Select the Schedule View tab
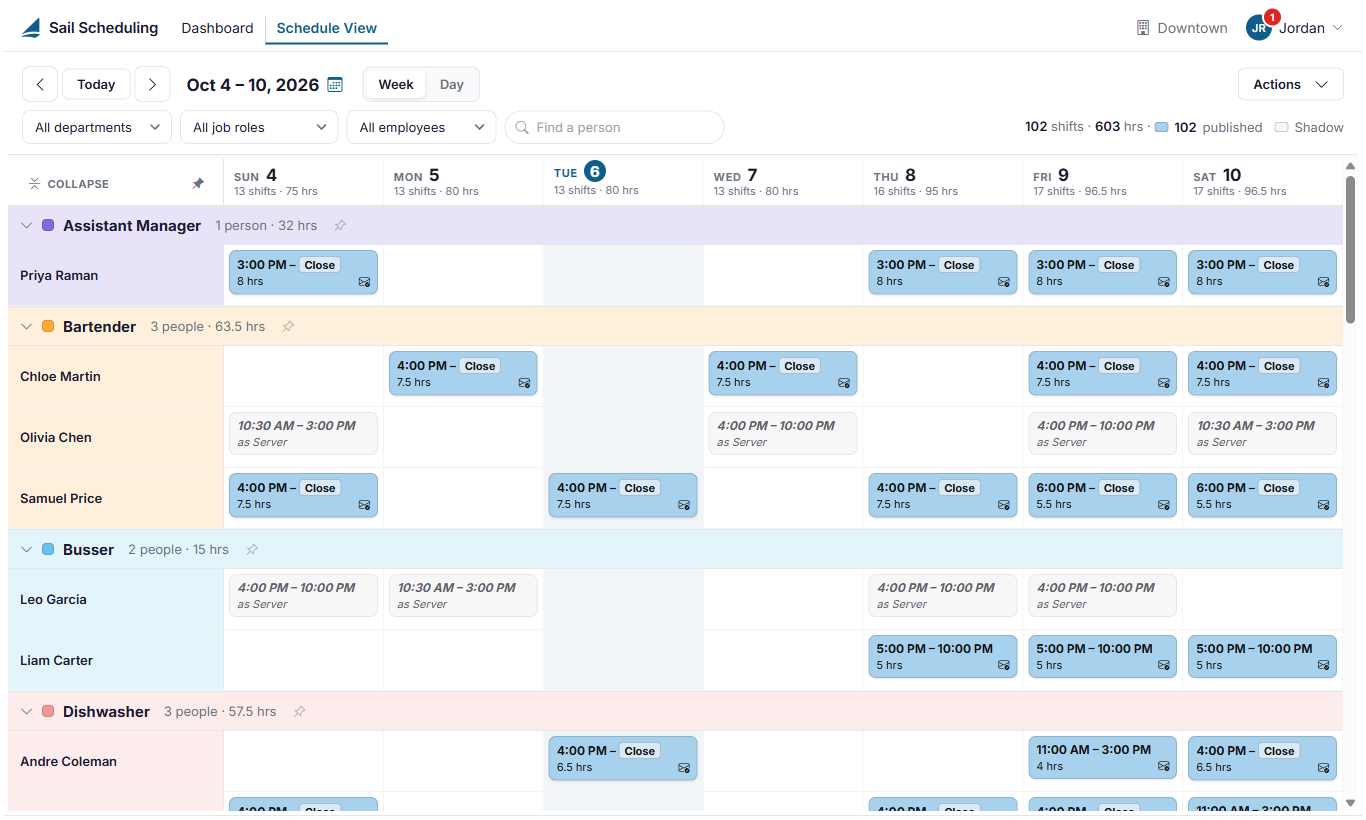This screenshot has width=1366, height=820. pos(327,28)
